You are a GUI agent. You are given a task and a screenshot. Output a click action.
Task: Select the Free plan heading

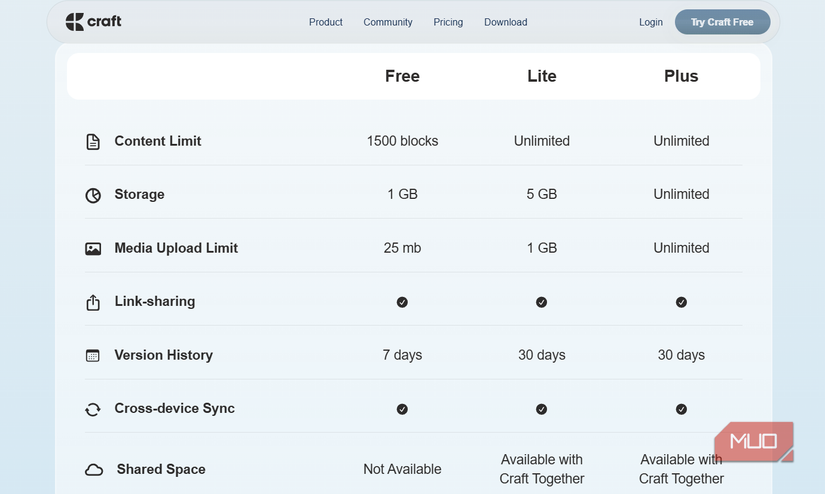(402, 76)
